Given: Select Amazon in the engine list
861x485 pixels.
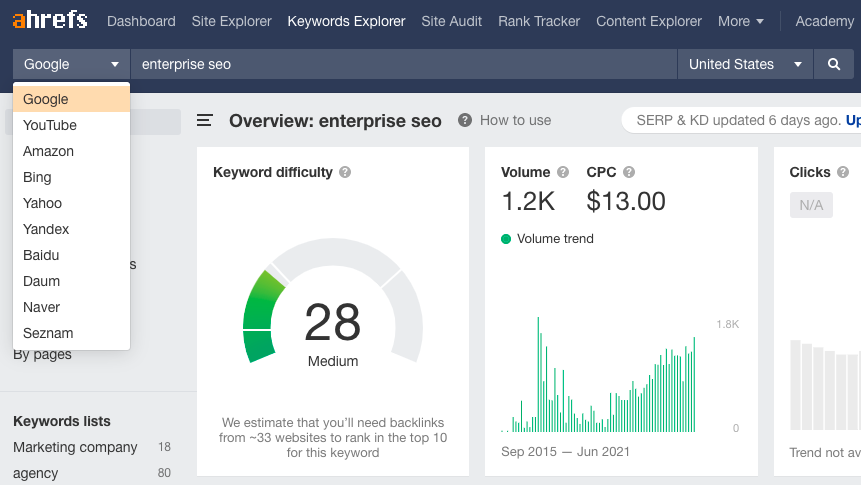Looking at the screenshot, I should tap(71, 151).
